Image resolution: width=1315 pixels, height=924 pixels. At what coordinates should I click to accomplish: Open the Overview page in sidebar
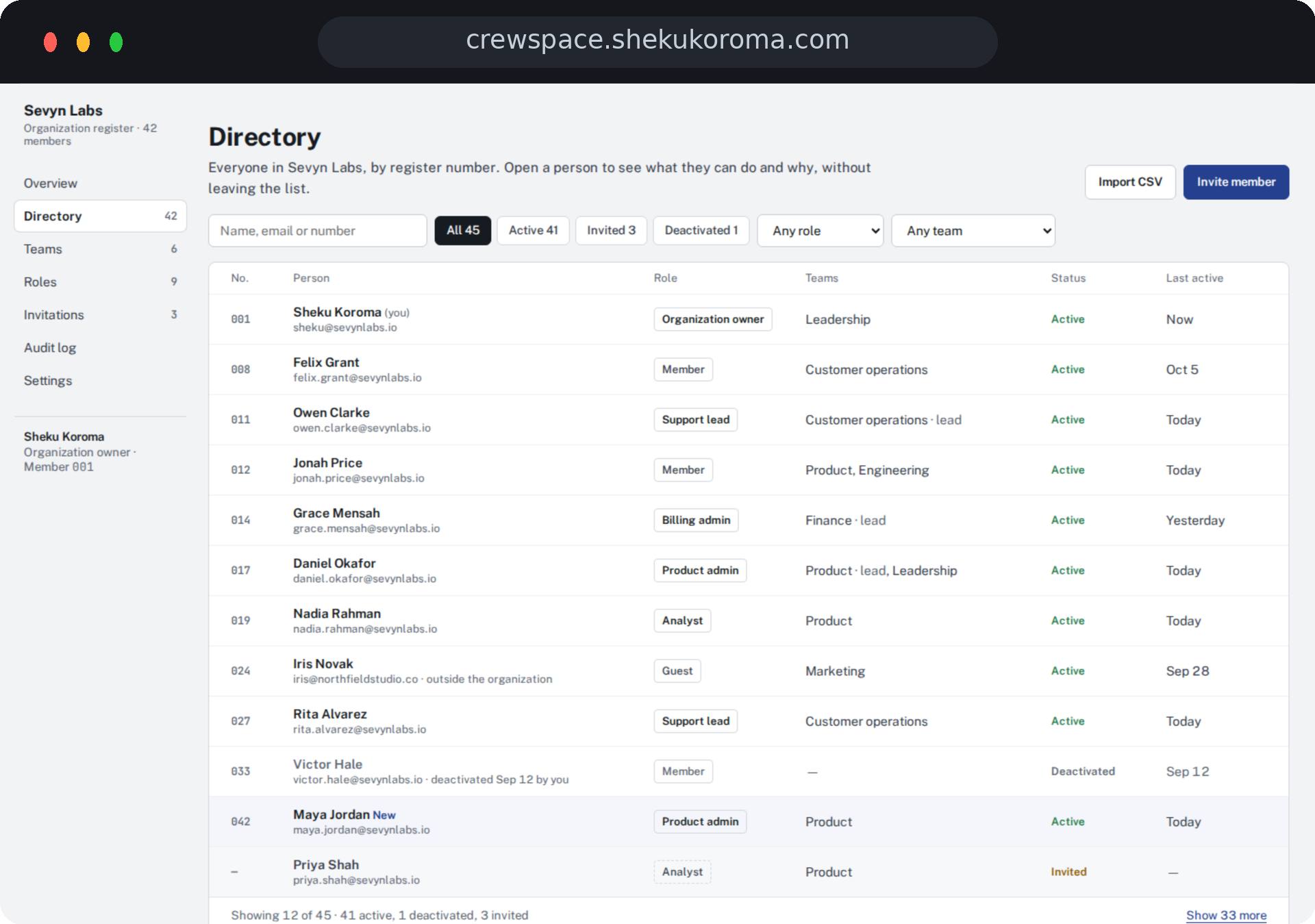(x=100, y=183)
